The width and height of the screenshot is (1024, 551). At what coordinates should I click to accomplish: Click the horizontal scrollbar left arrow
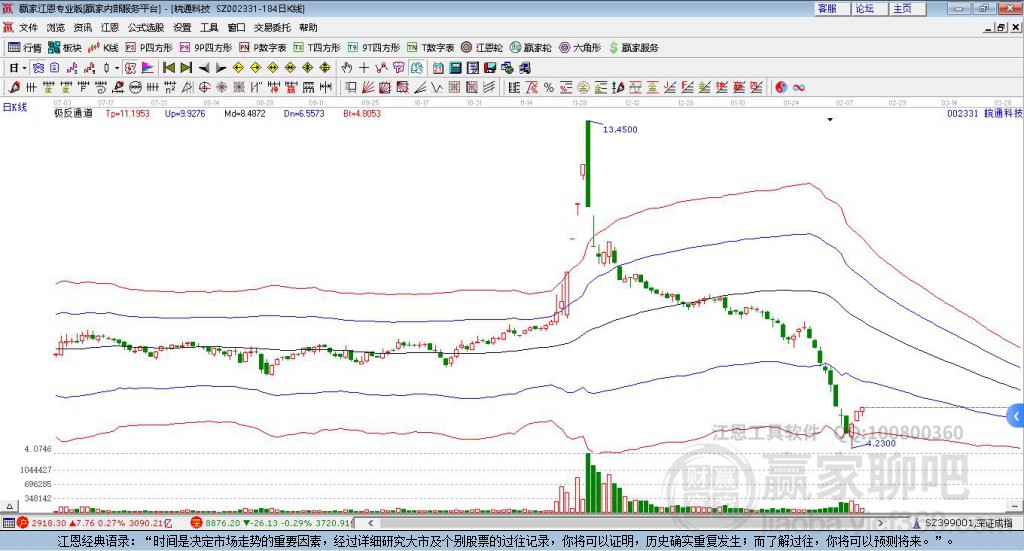[x=371, y=523]
